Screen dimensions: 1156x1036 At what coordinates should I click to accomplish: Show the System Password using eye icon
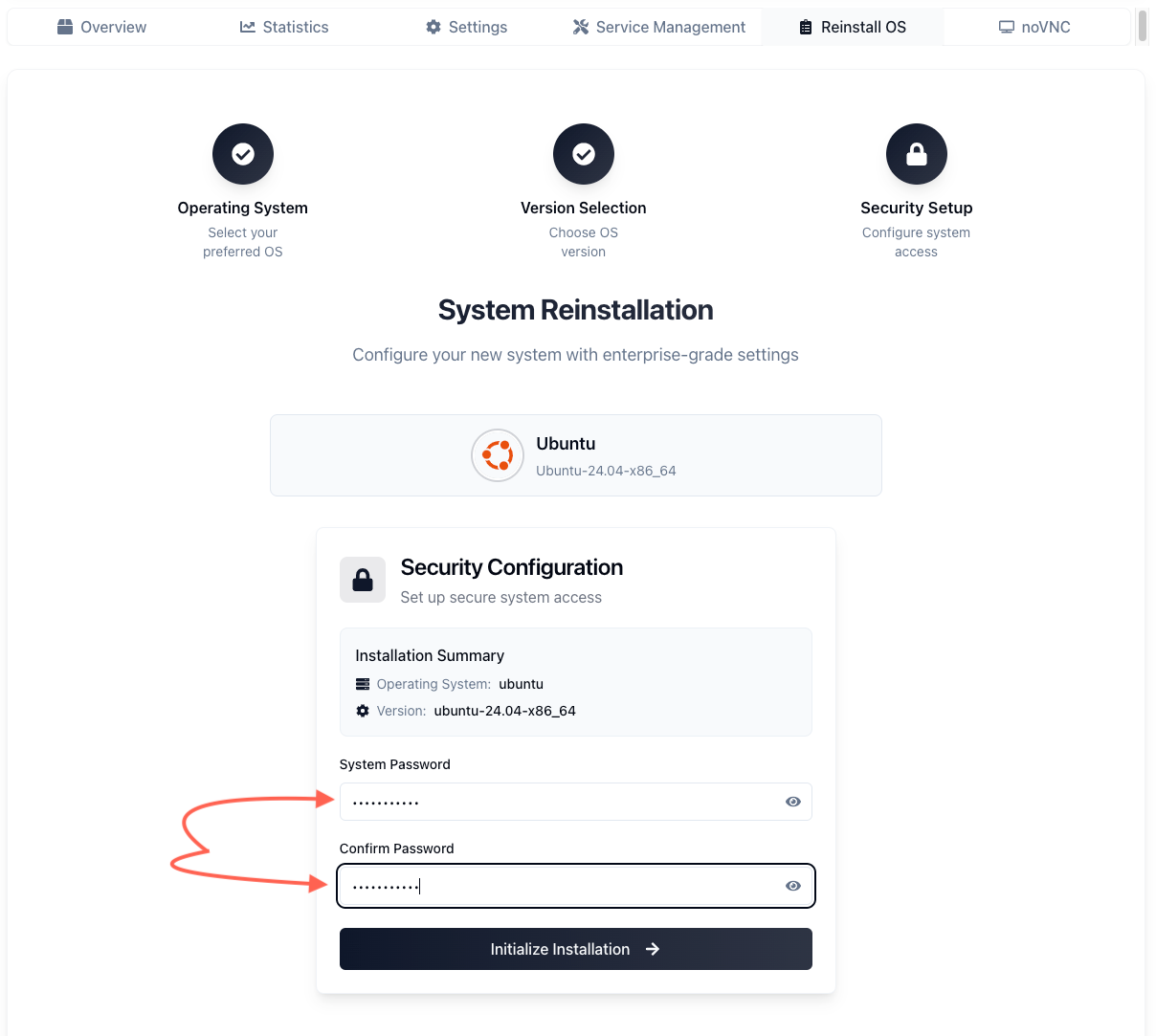pyautogui.click(x=793, y=802)
